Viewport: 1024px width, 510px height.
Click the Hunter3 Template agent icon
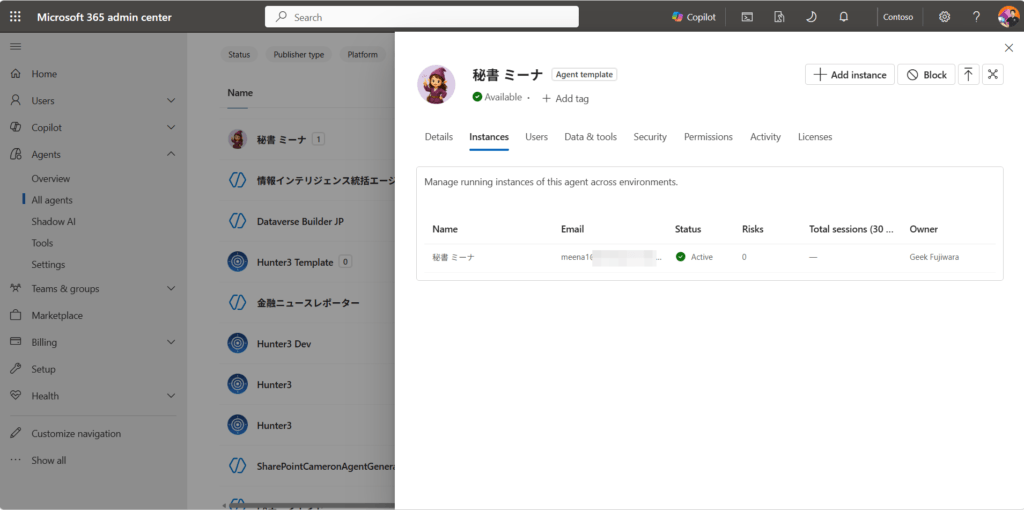click(237, 262)
